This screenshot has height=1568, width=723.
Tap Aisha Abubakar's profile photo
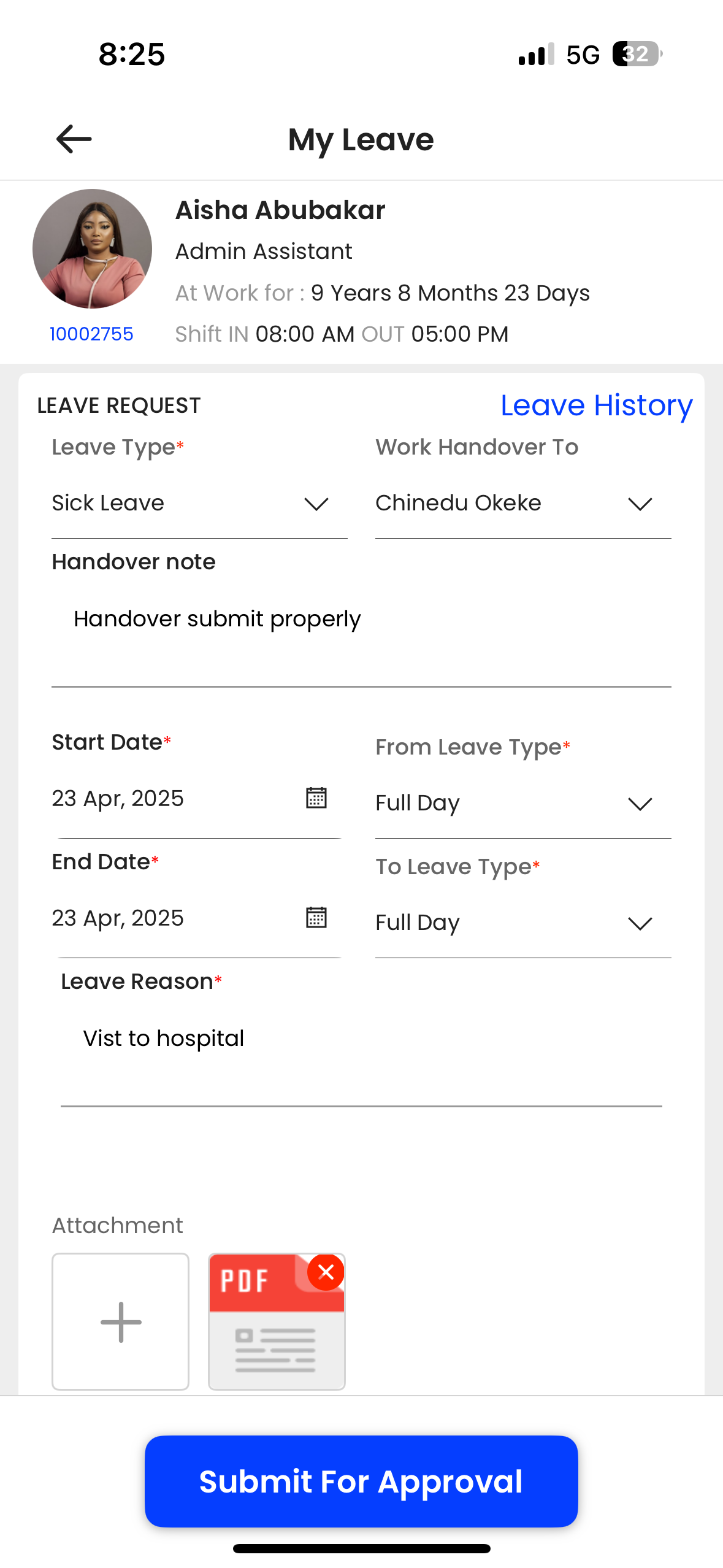point(92,248)
